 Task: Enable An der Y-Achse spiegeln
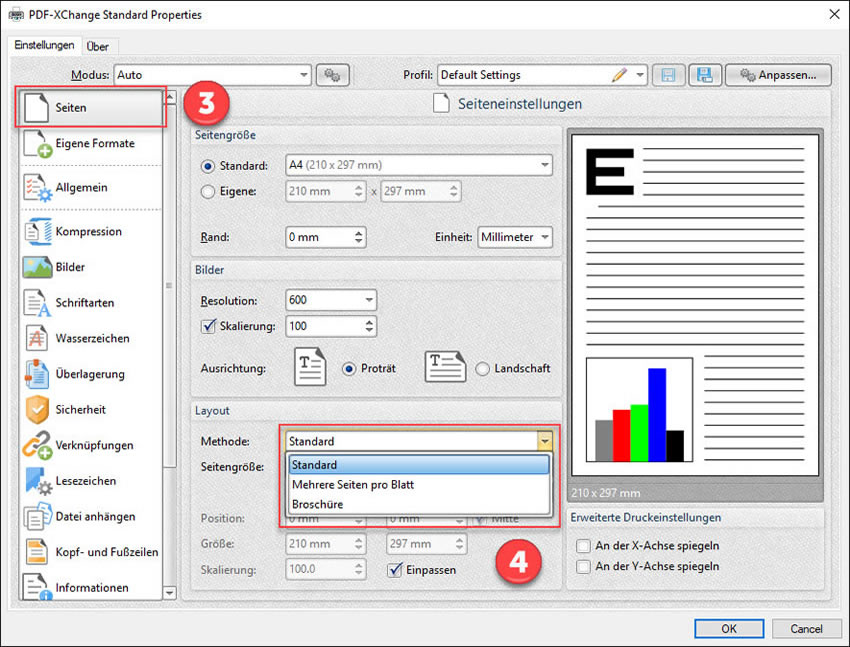click(x=583, y=567)
